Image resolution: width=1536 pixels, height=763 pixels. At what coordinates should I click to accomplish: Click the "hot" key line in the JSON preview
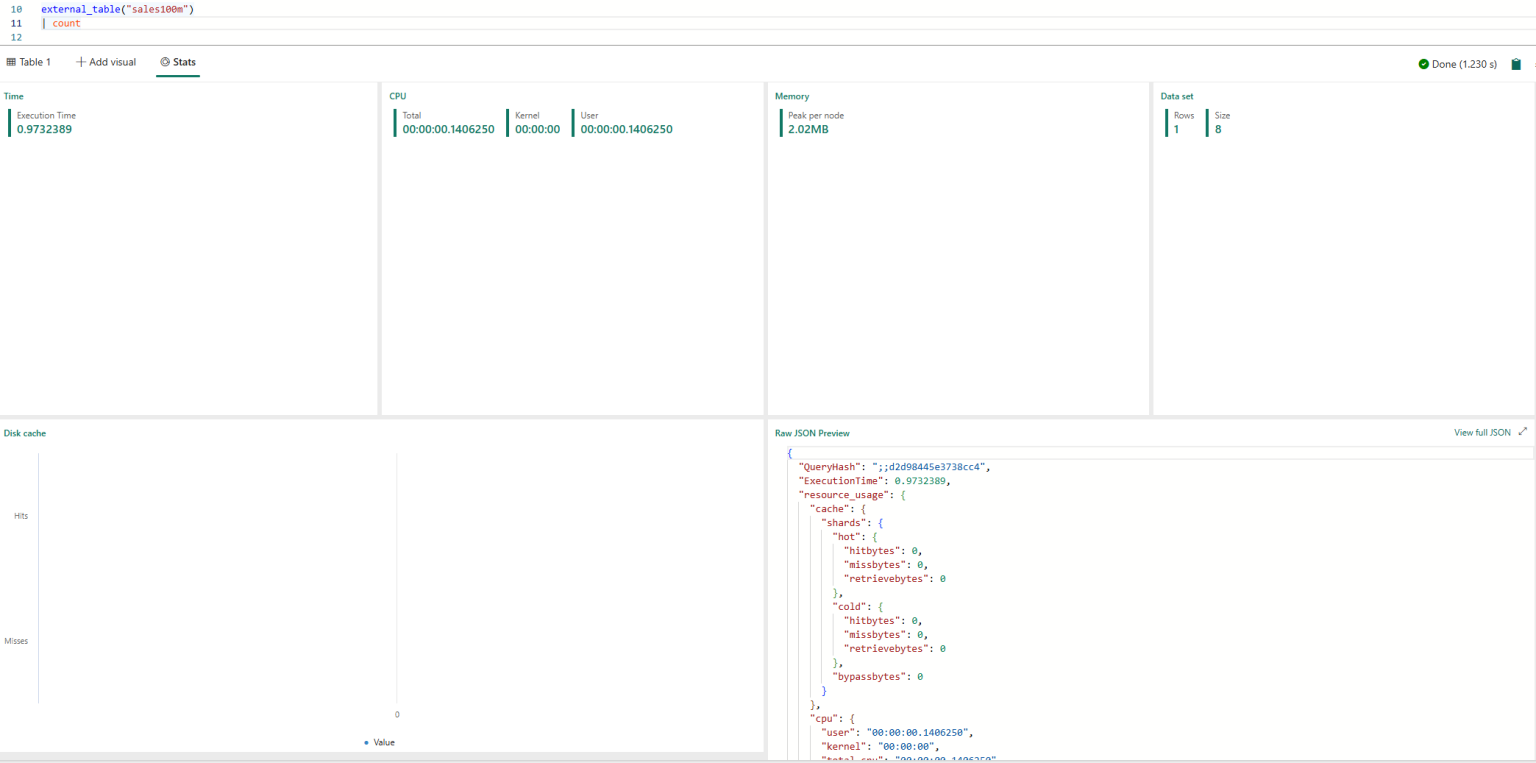click(854, 537)
